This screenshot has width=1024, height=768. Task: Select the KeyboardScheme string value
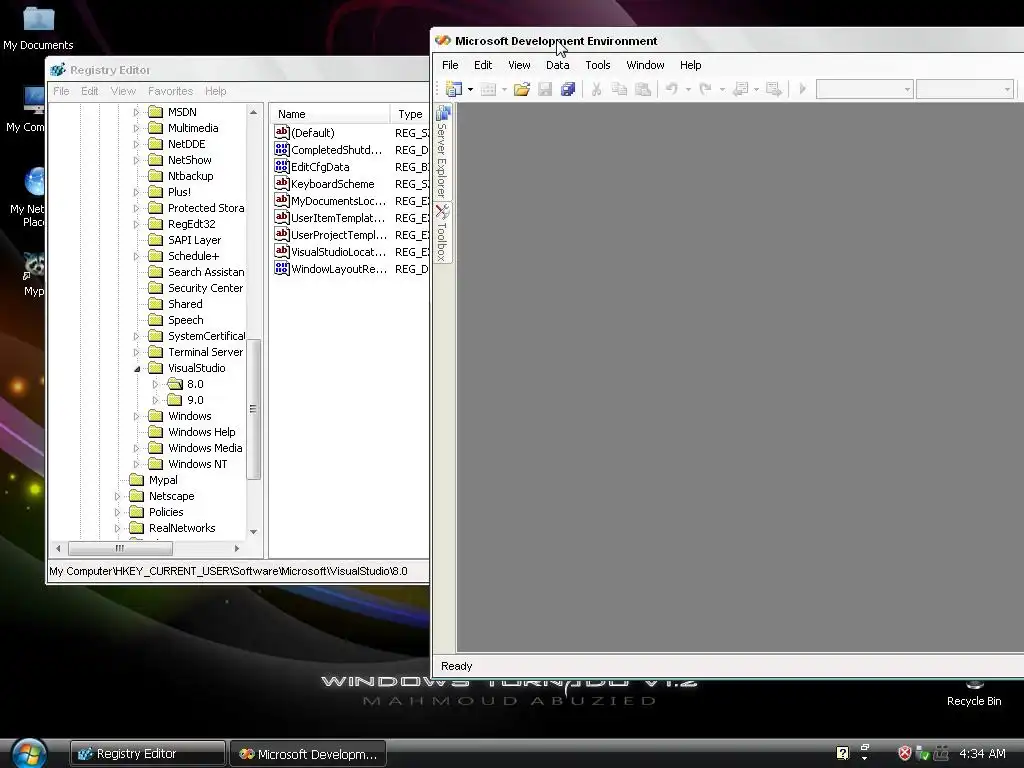click(332, 184)
